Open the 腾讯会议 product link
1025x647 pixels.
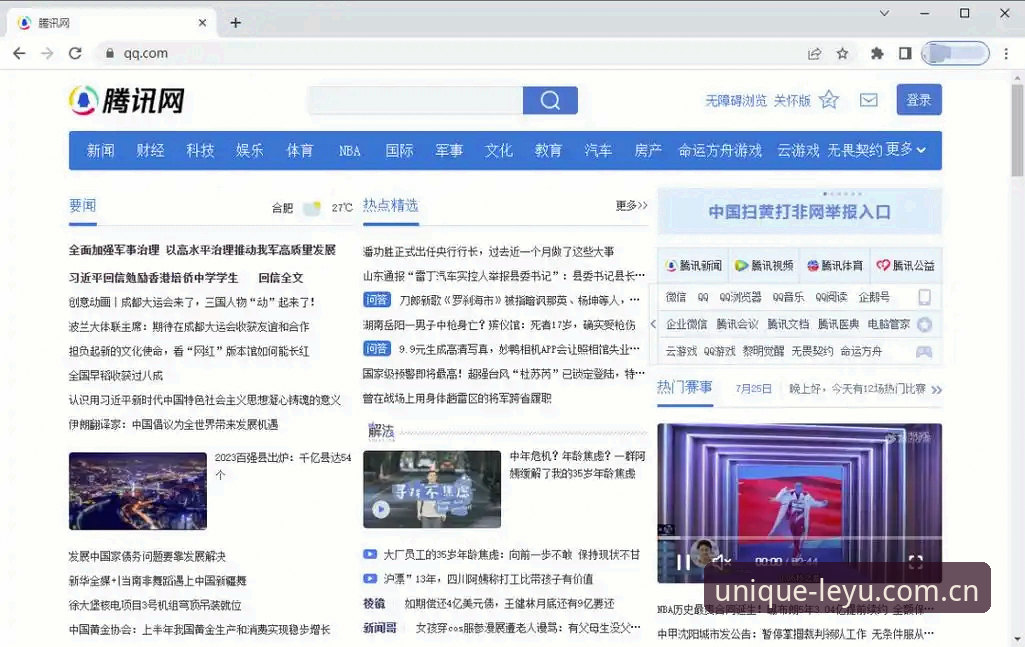pos(737,324)
